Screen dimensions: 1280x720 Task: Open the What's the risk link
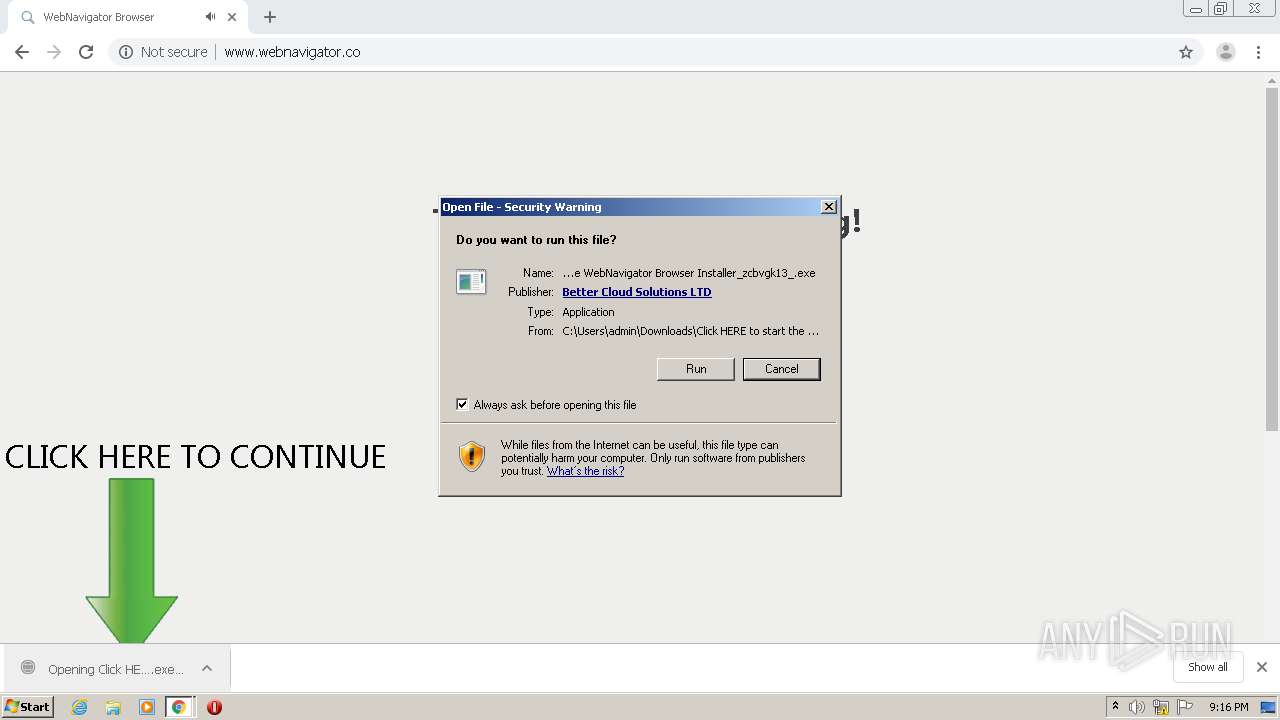585,471
